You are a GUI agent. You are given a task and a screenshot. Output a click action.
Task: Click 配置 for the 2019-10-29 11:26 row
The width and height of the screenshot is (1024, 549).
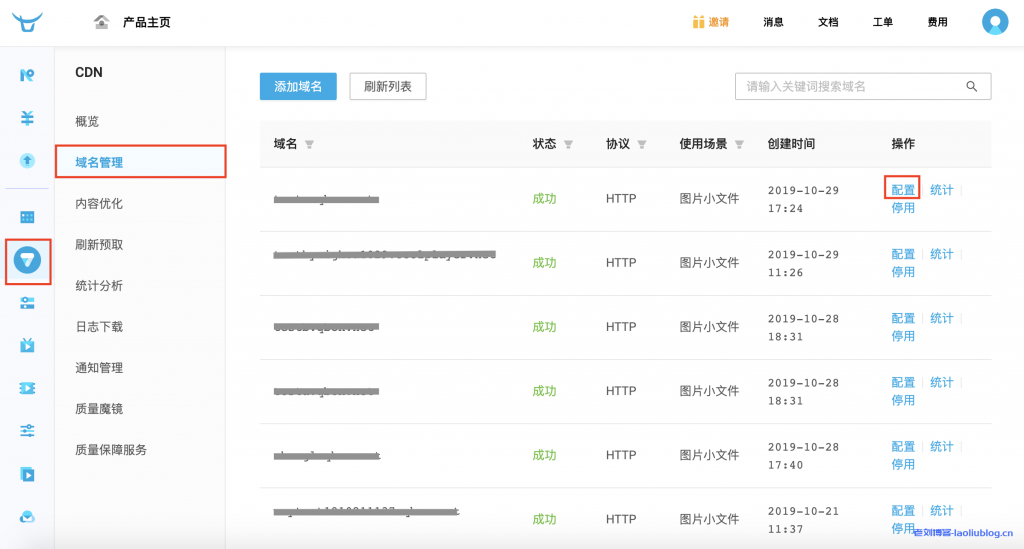(903, 254)
